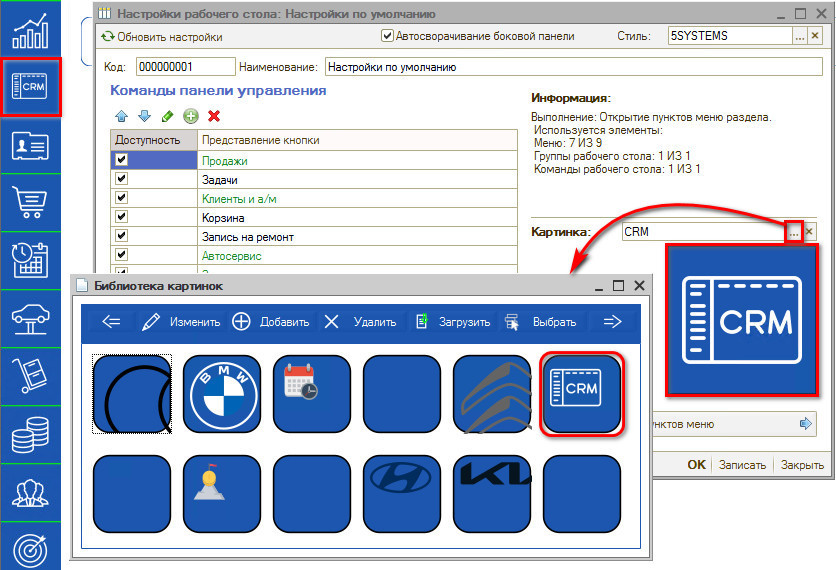Click the Обновить настройки button

pyautogui.click(x=162, y=37)
